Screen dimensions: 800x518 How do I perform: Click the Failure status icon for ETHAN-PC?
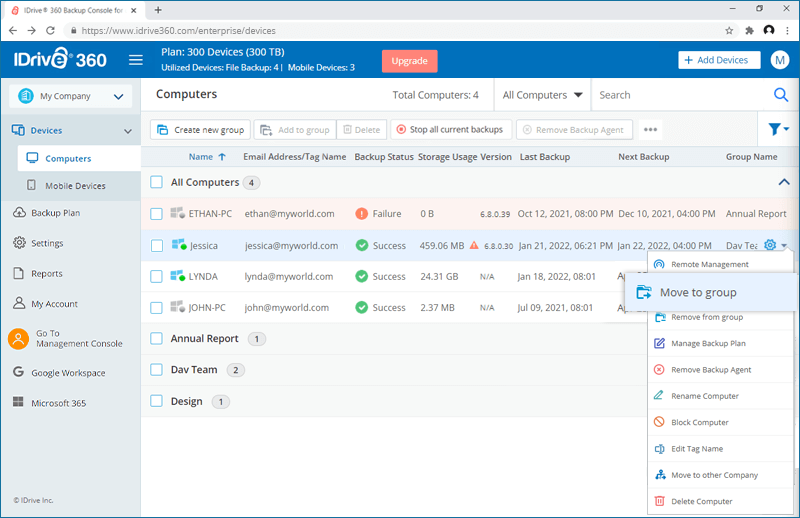(361, 214)
